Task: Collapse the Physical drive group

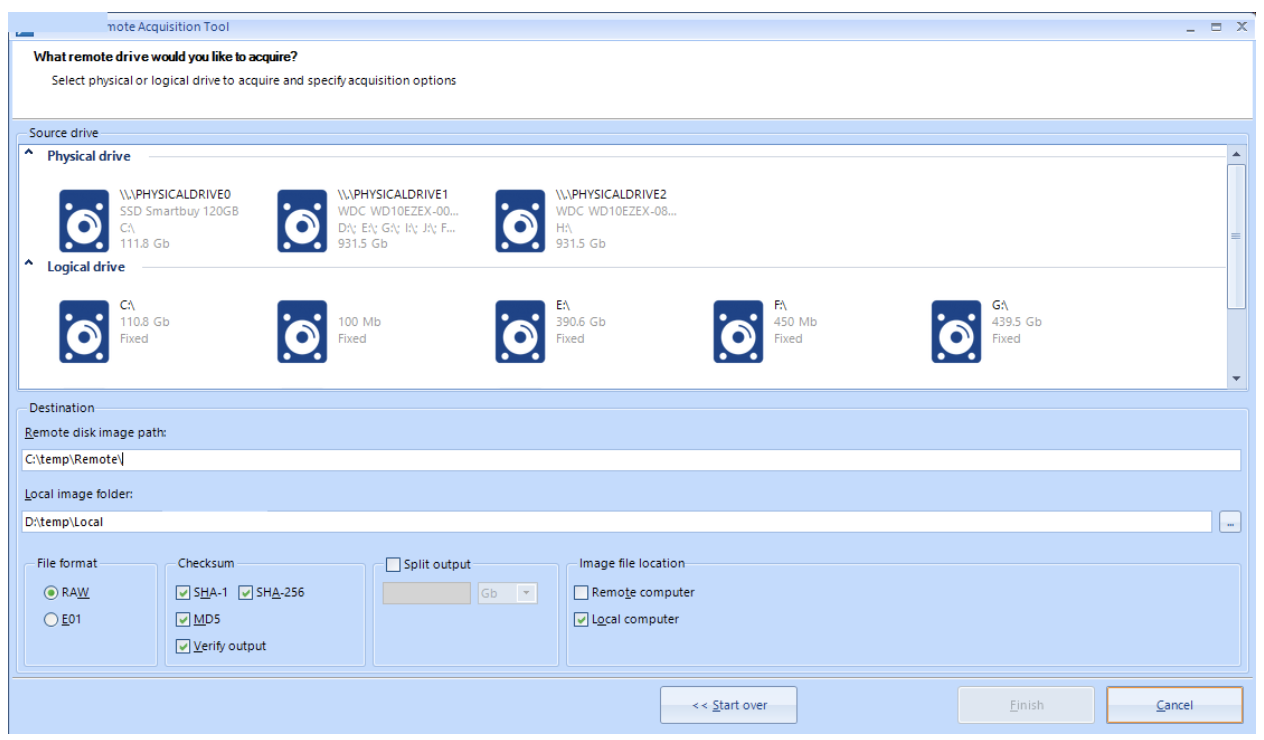Action: point(29,155)
